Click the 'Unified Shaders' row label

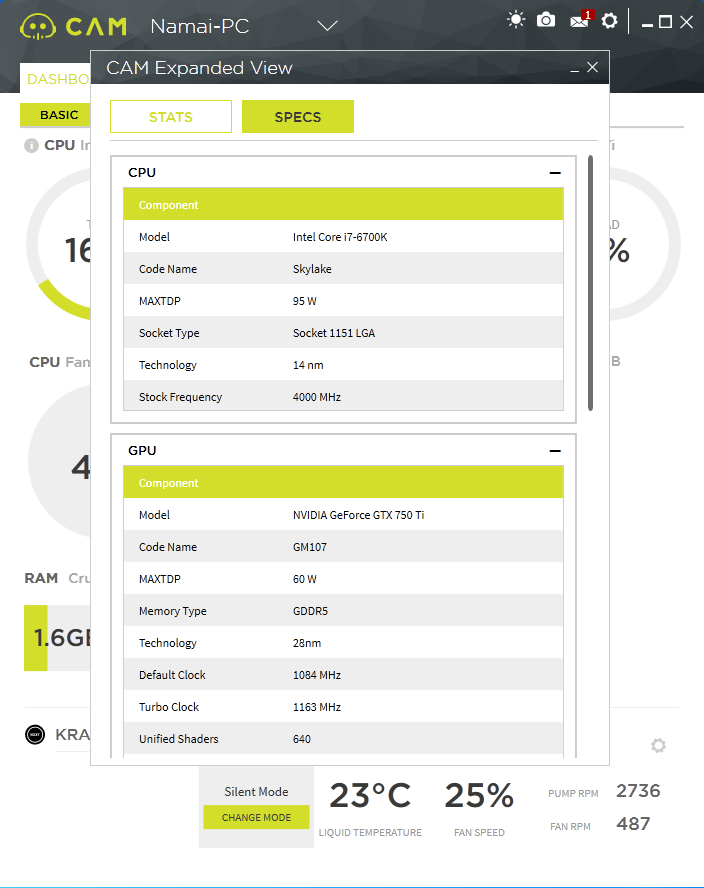178,739
